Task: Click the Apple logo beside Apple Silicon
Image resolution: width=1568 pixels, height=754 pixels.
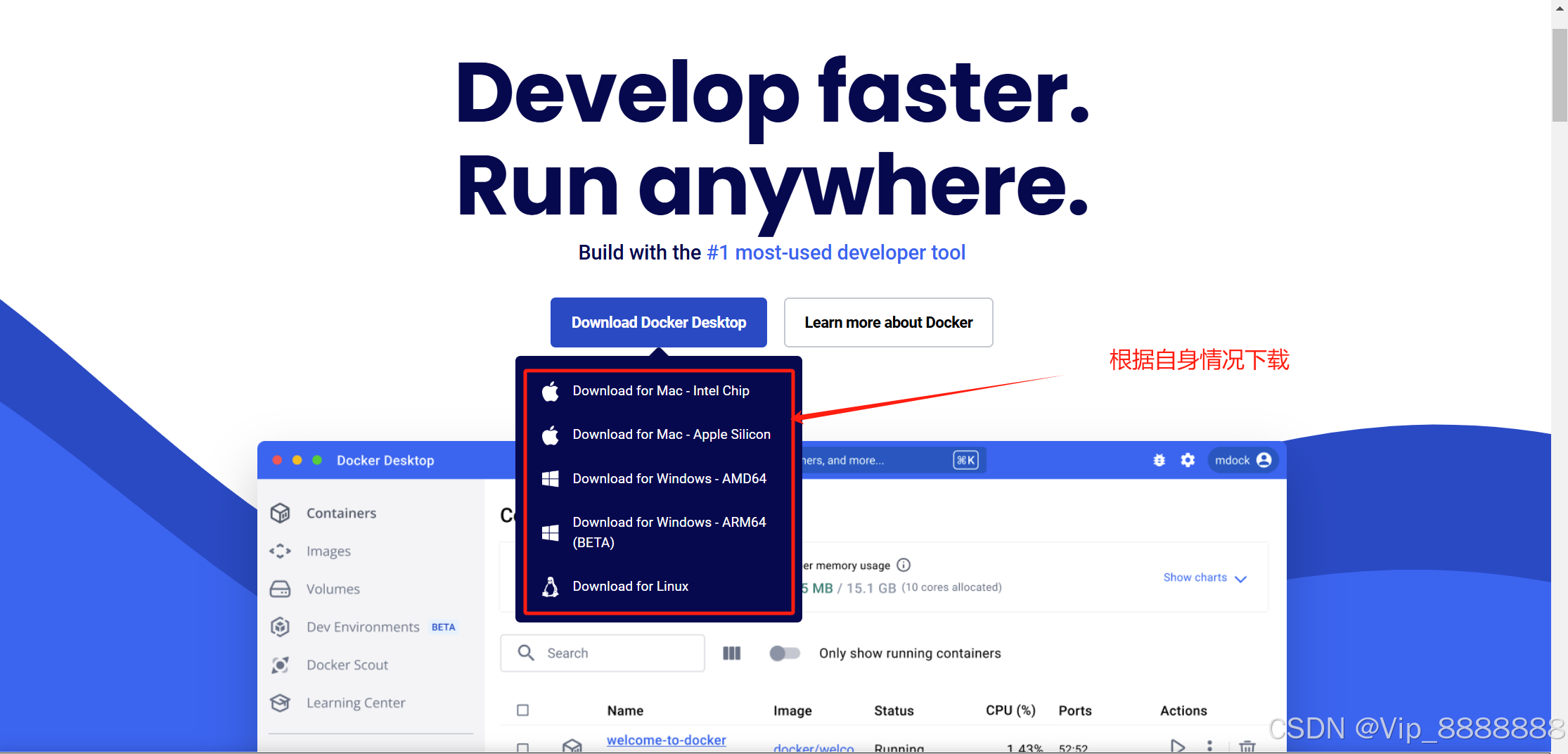Action: click(550, 435)
